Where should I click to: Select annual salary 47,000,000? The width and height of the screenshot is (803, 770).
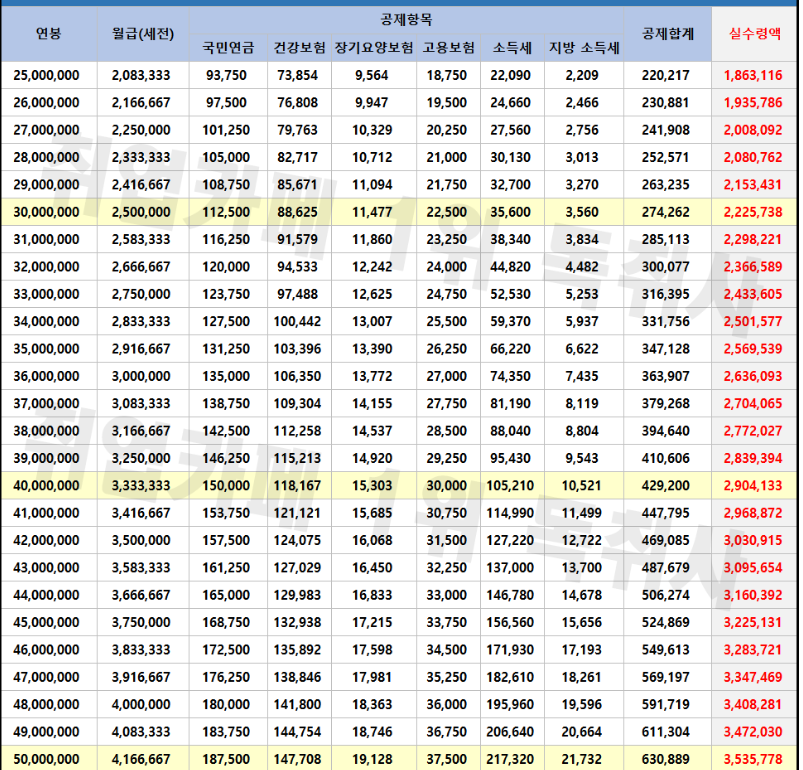coord(46,678)
